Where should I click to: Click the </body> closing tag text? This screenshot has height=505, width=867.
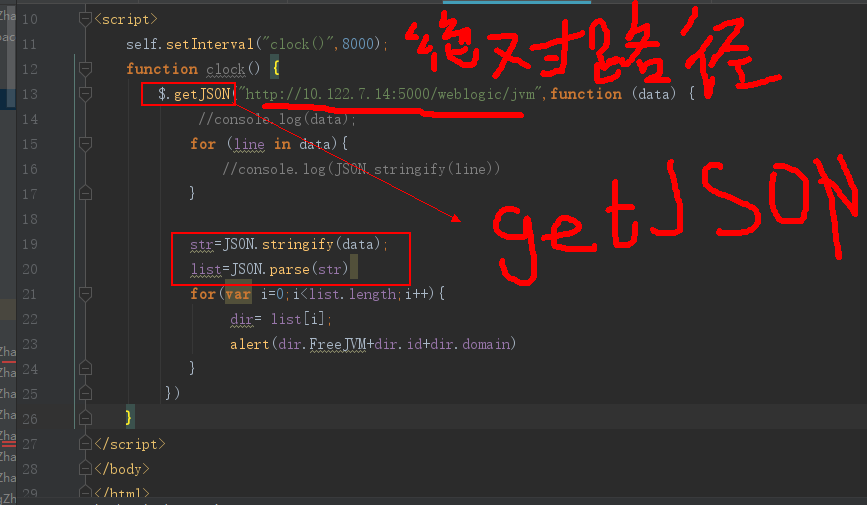122,470
